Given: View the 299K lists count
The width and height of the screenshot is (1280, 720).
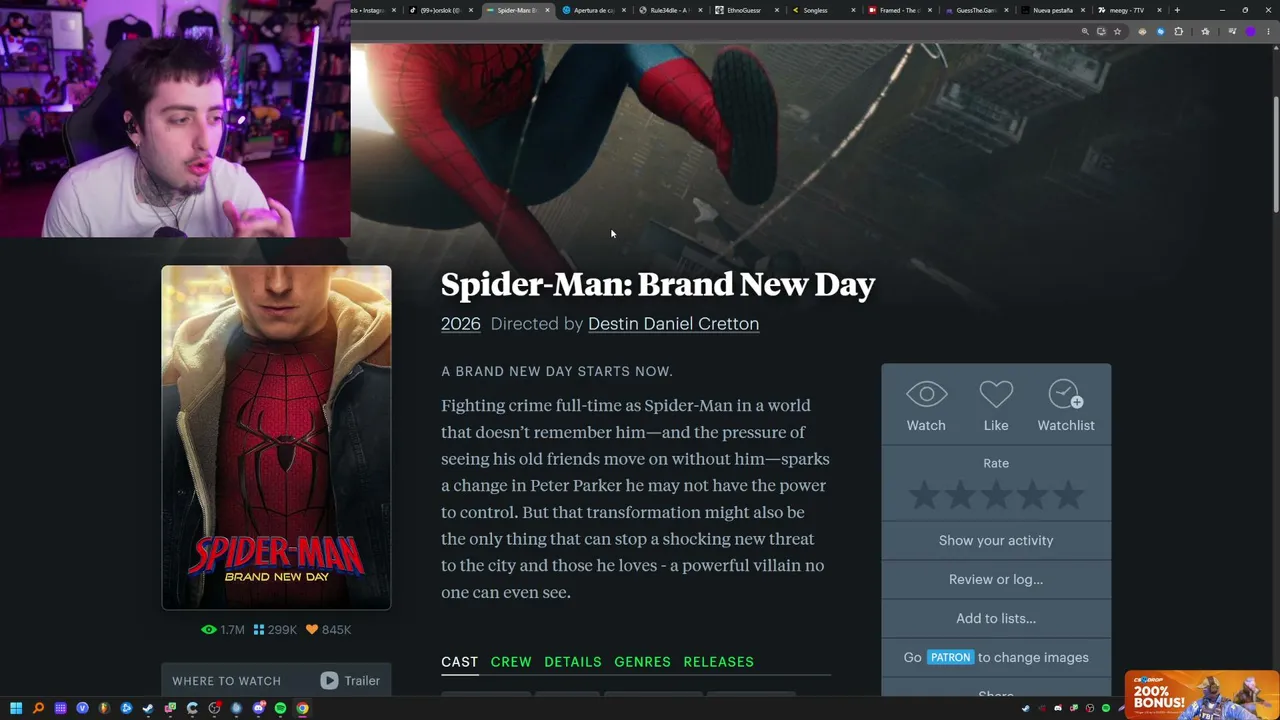Looking at the screenshot, I should 275,630.
